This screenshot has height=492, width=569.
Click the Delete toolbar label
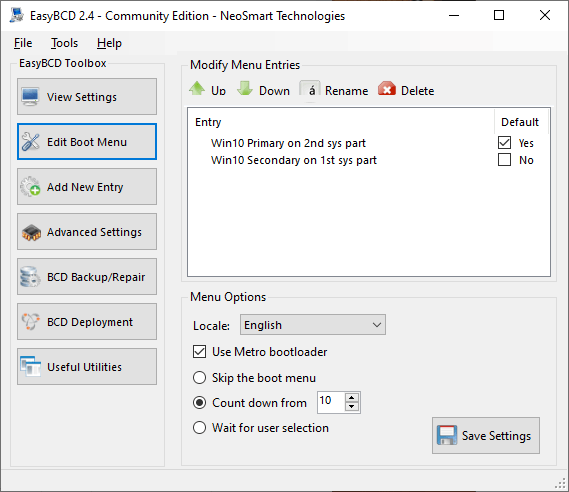coord(417,91)
